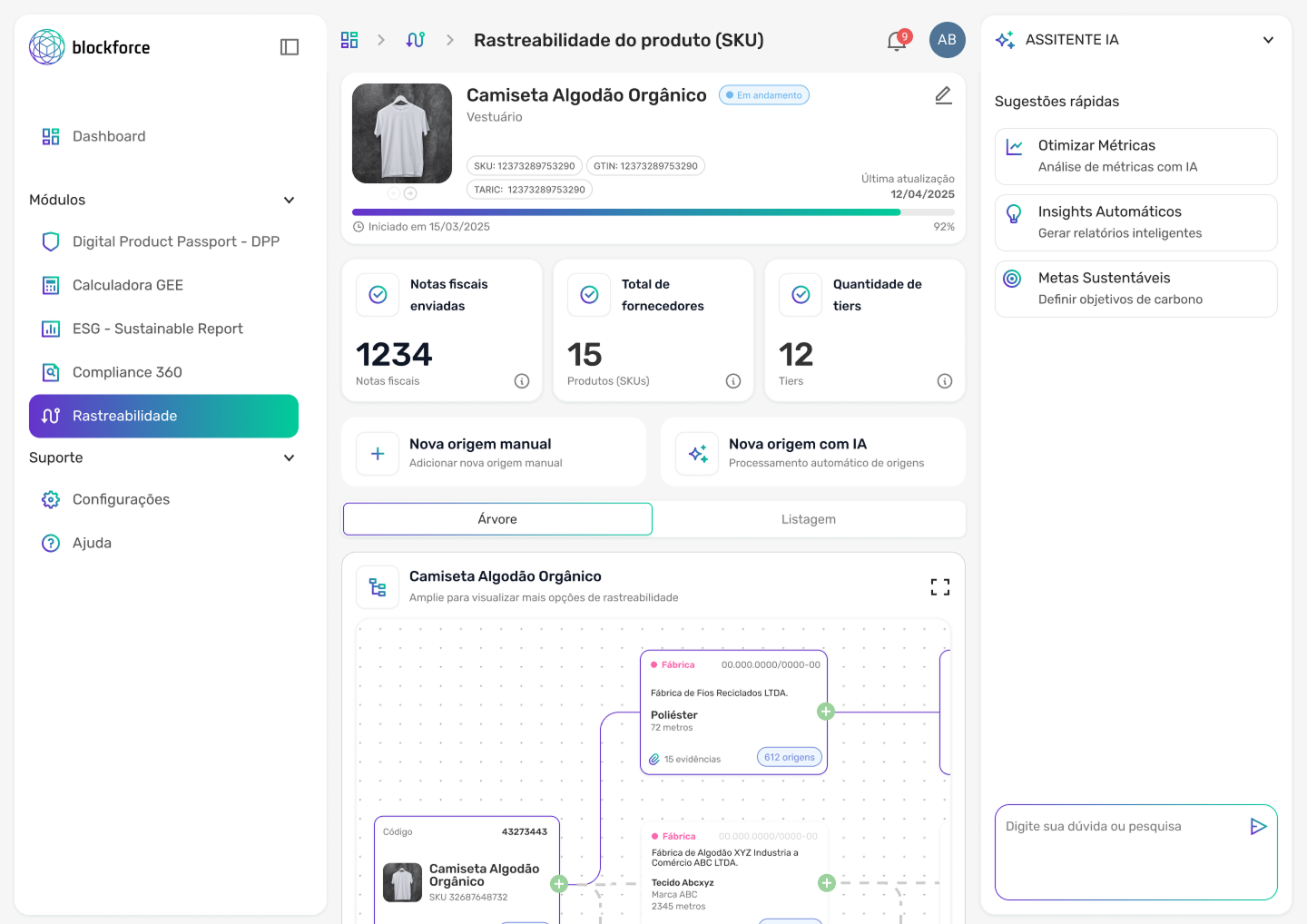The width and height of the screenshot is (1307, 924).
Task: Switch to the Árvore tab
Action: click(x=497, y=519)
